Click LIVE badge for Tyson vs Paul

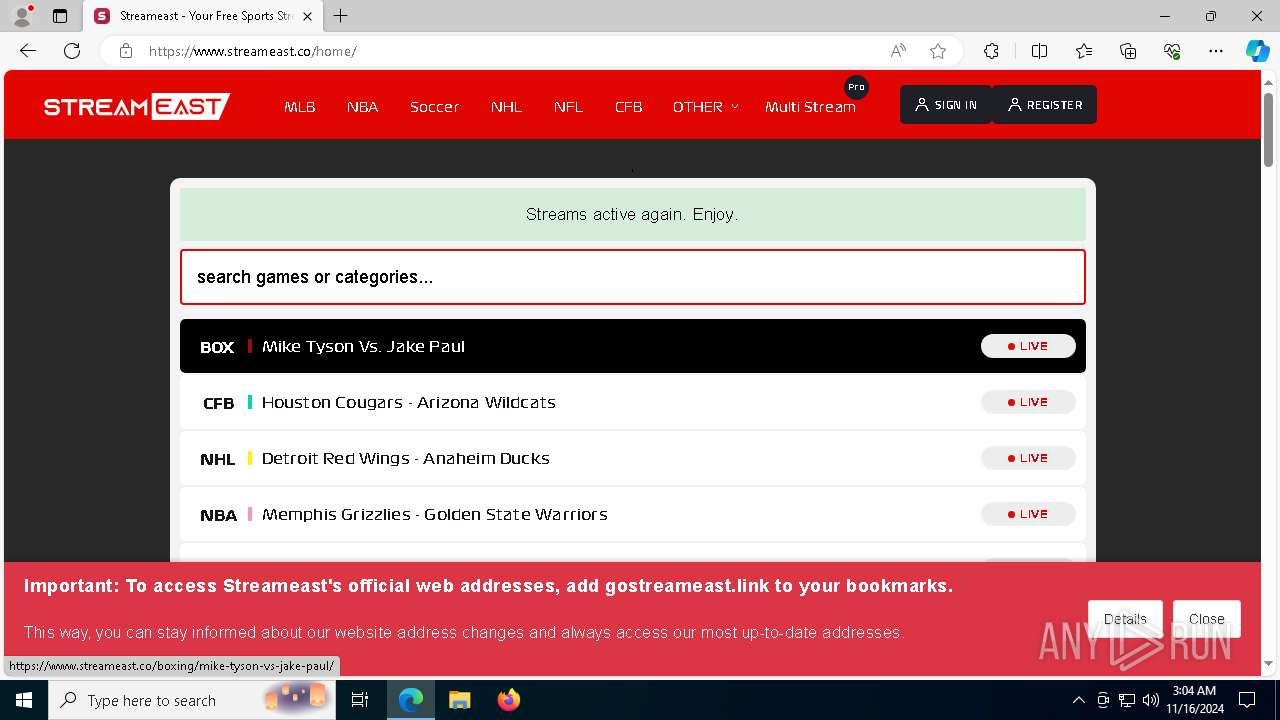[x=1028, y=346]
